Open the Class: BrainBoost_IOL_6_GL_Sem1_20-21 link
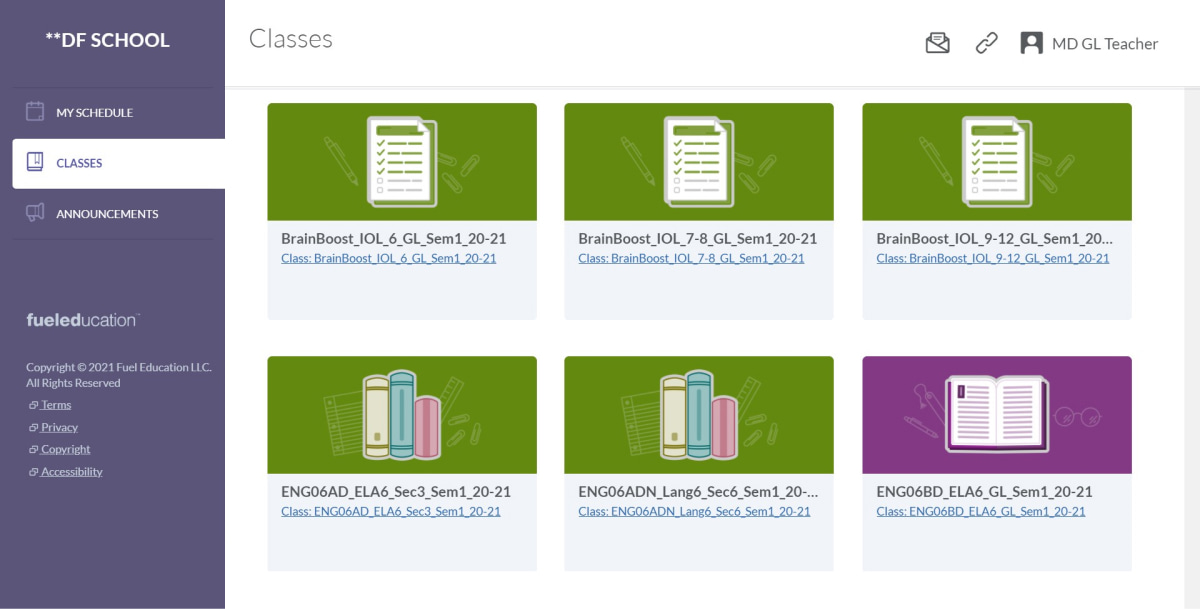The width and height of the screenshot is (1200, 609). click(388, 258)
